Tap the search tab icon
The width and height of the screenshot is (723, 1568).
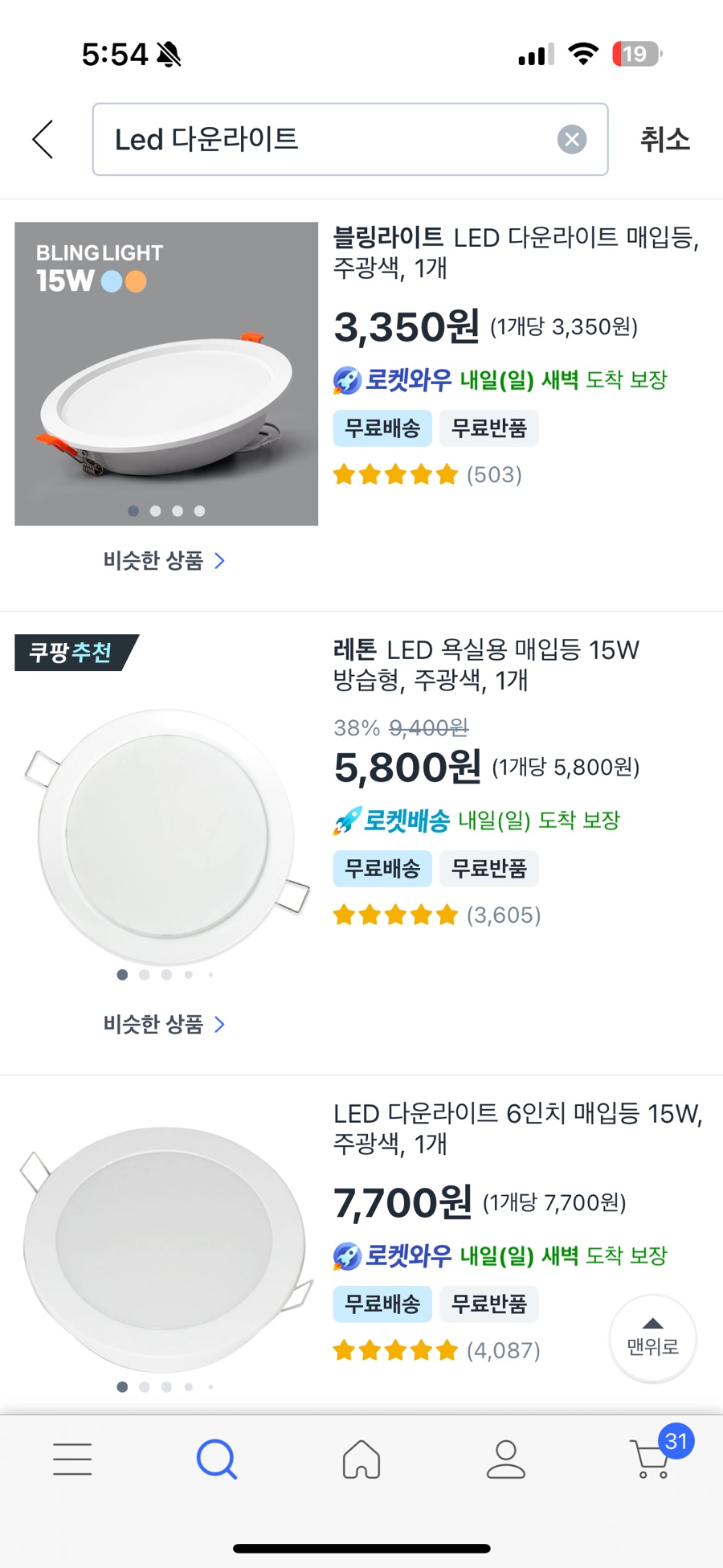point(217,1459)
